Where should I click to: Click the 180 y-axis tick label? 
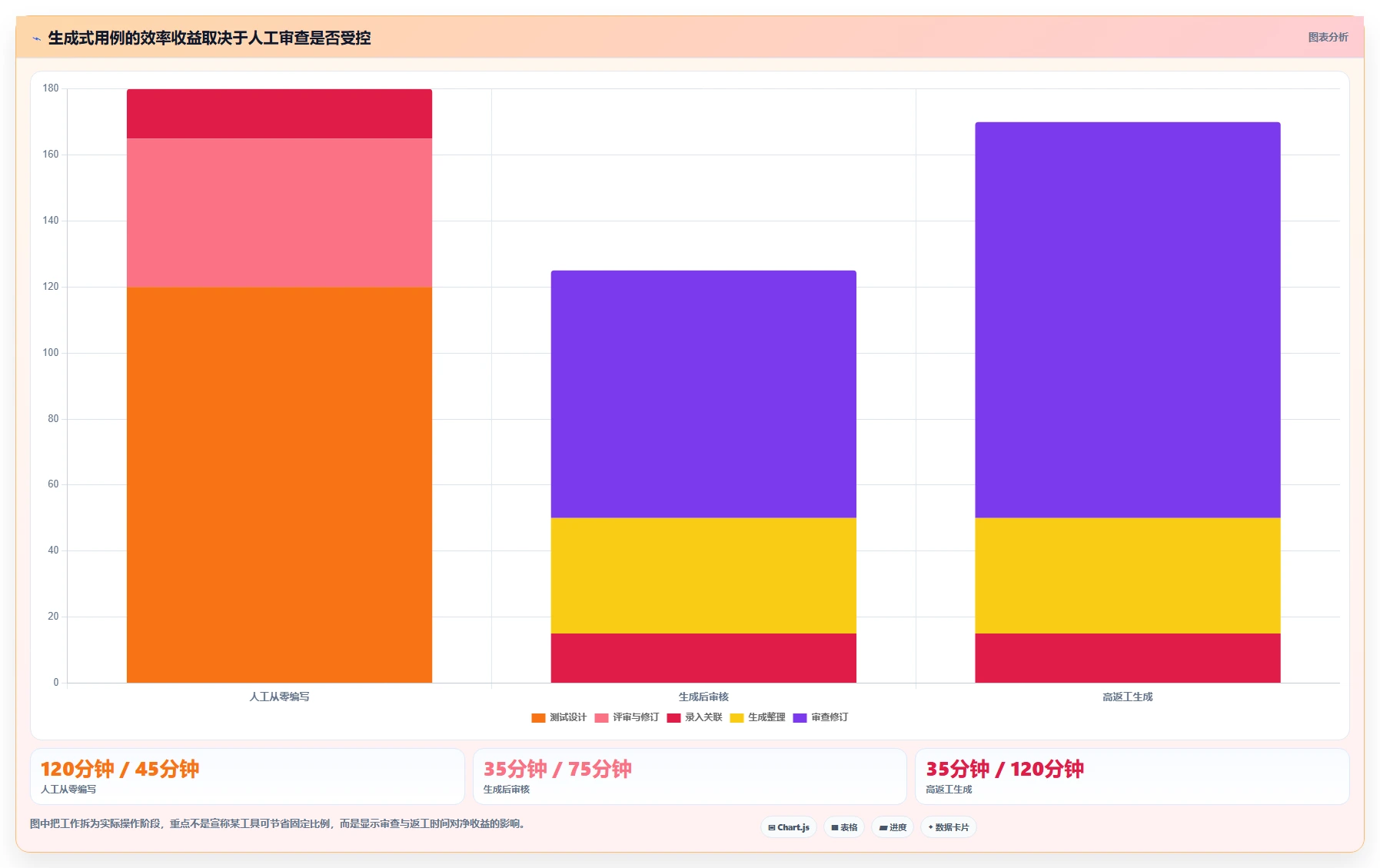51,88
